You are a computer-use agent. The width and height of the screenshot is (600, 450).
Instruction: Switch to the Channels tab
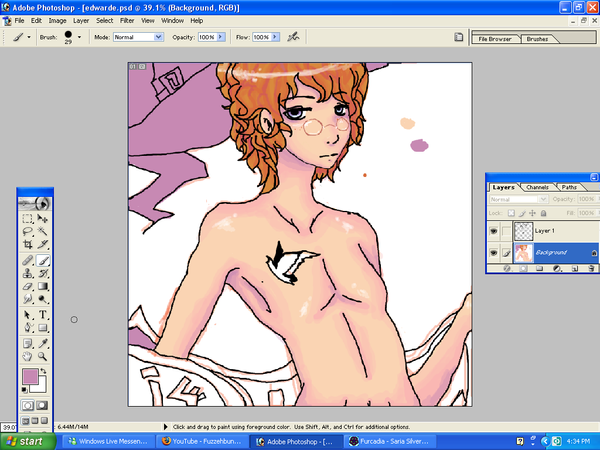[537, 187]
